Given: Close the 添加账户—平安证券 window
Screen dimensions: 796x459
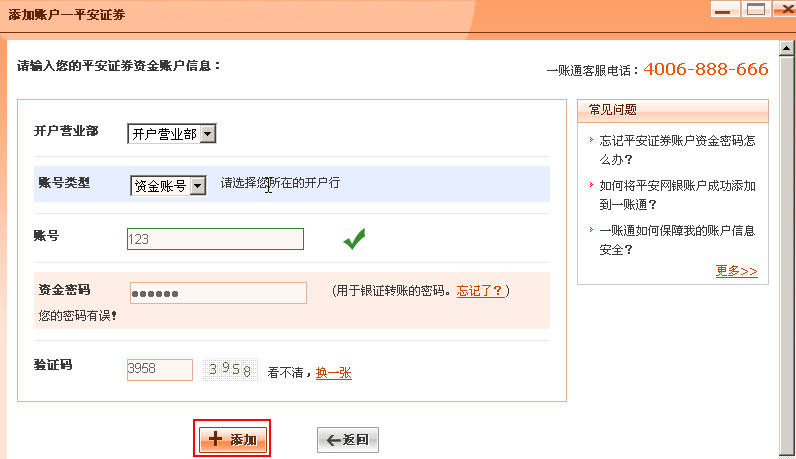Looking at the screenshot, I should (782, 9).
